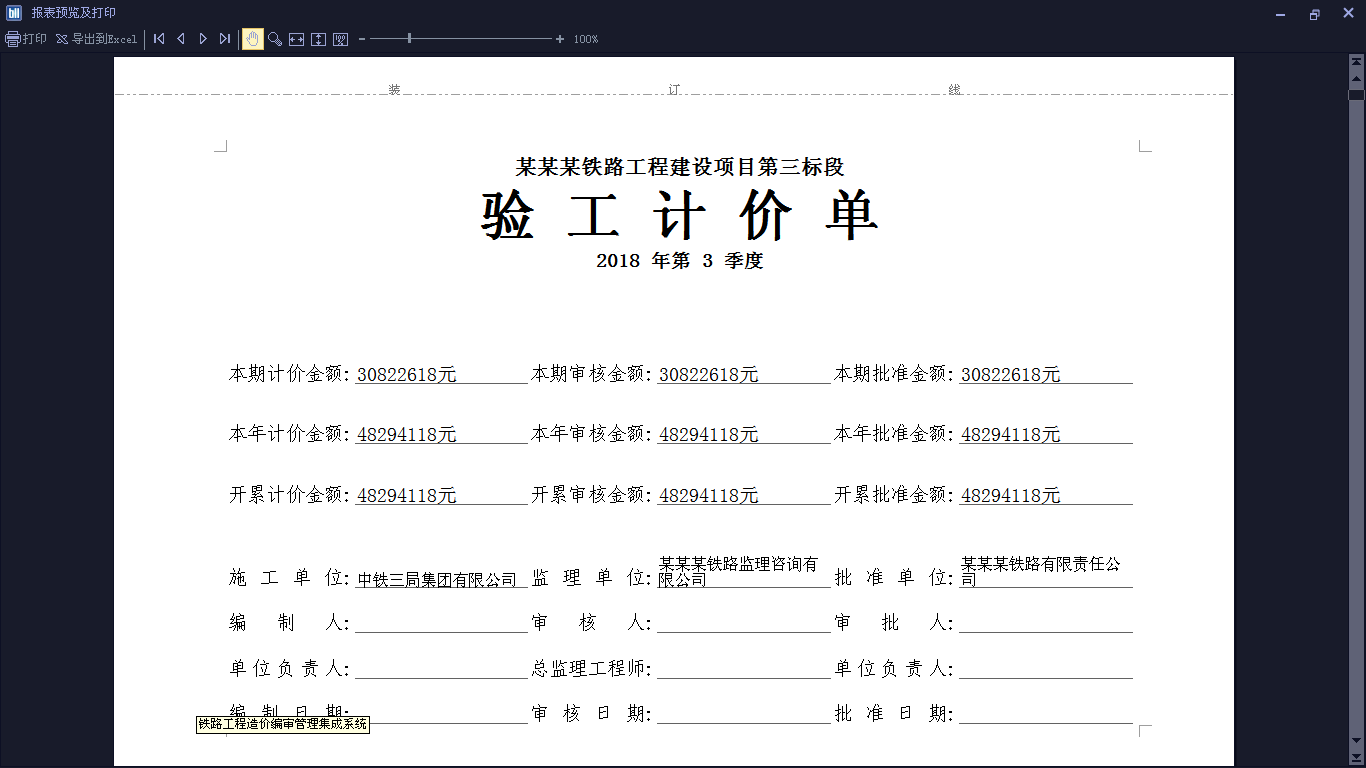
Task: Click tooltip 铁路工程造价编审管理集成系统
Action: pyautogui.click(x=283, y=724)
